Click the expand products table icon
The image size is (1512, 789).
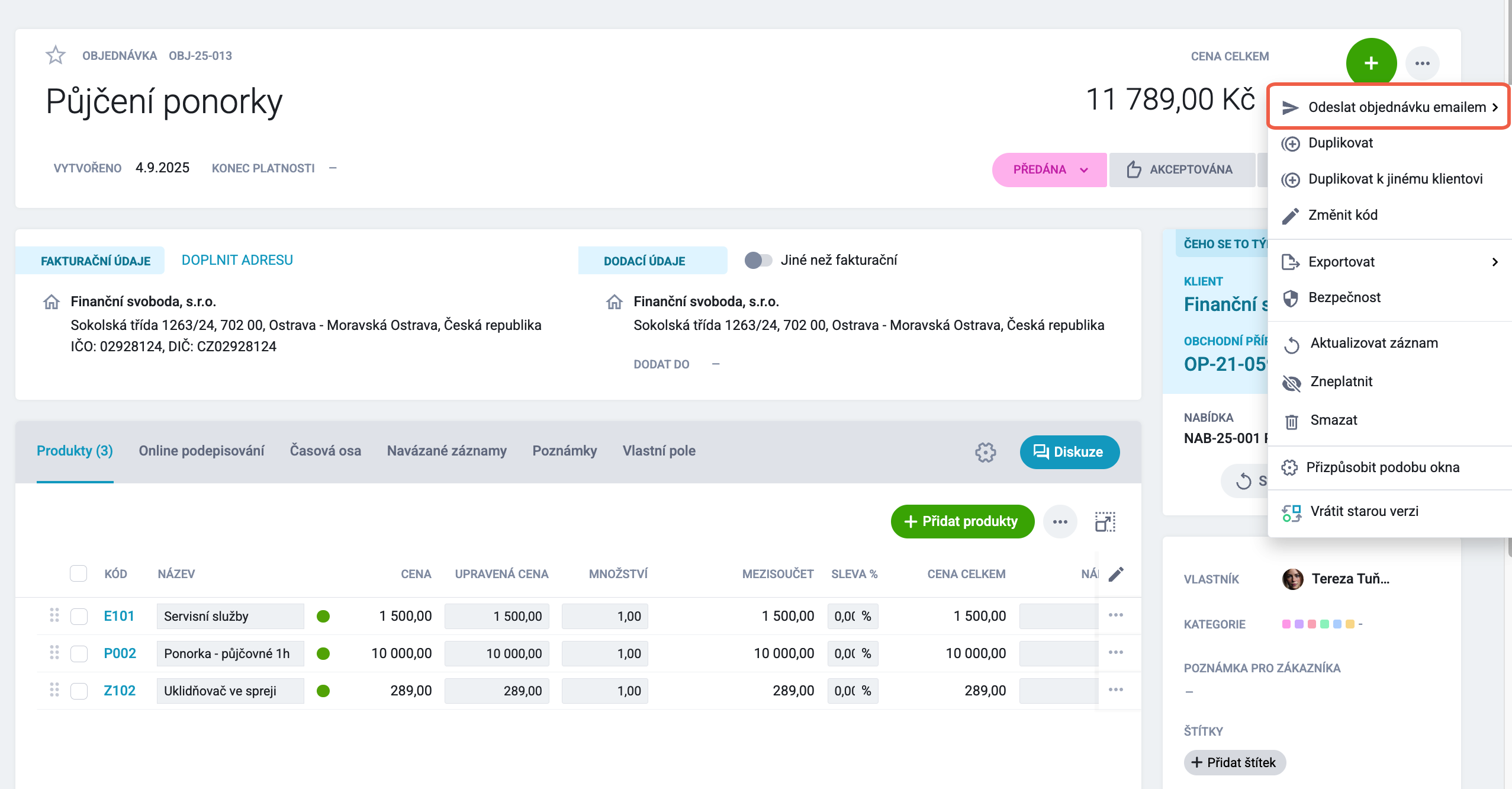click(x=1105, y=521)
